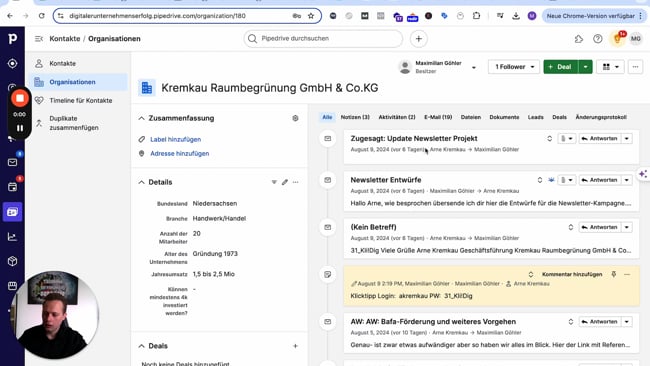Click the browser address bar URL
The image size is (650, 366).
(x=157, y=16)
